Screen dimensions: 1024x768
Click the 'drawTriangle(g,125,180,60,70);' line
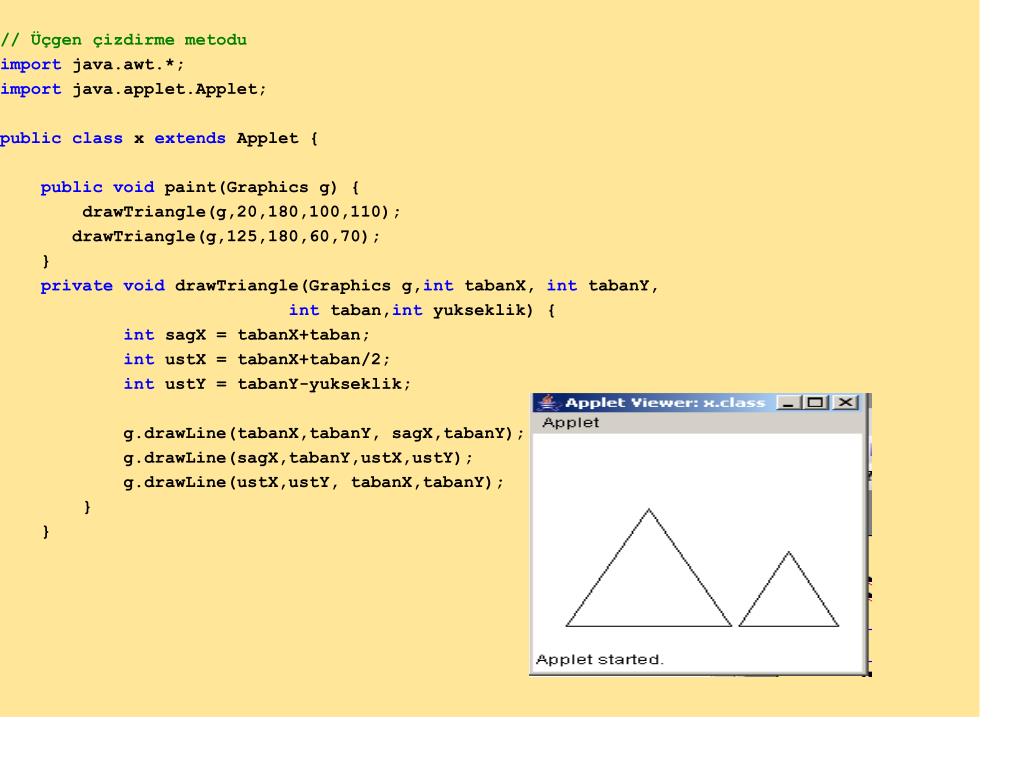[x=225, y=236]
